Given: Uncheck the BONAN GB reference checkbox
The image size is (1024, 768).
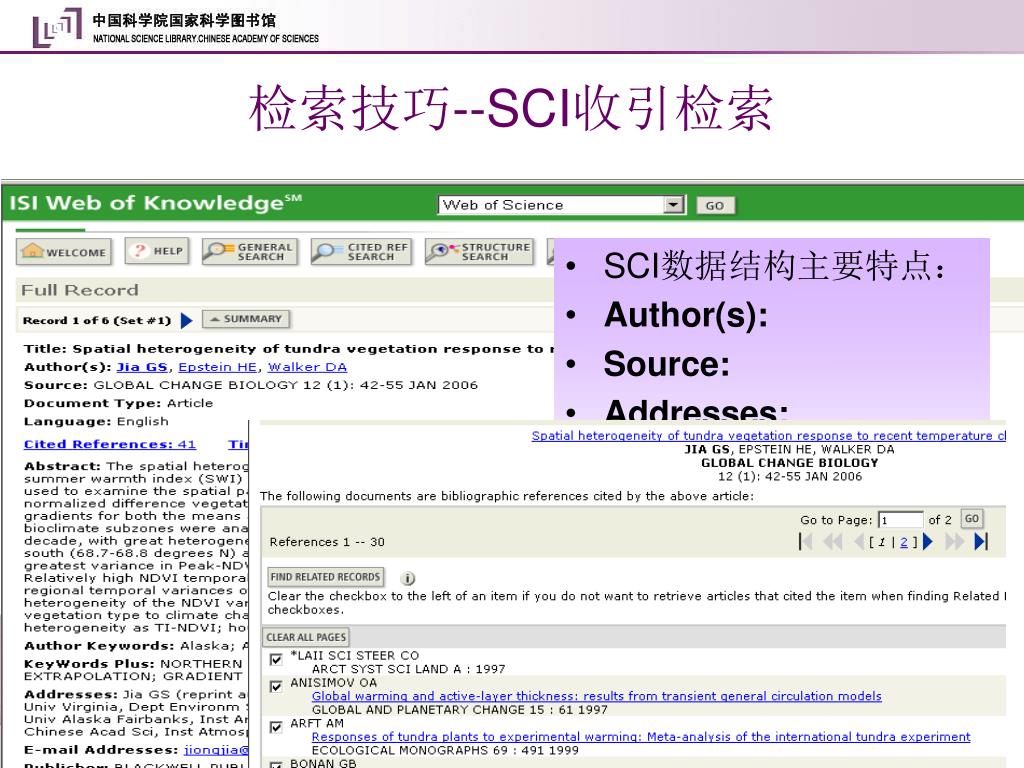Looking at the screenshot, I should pos(276,764).
